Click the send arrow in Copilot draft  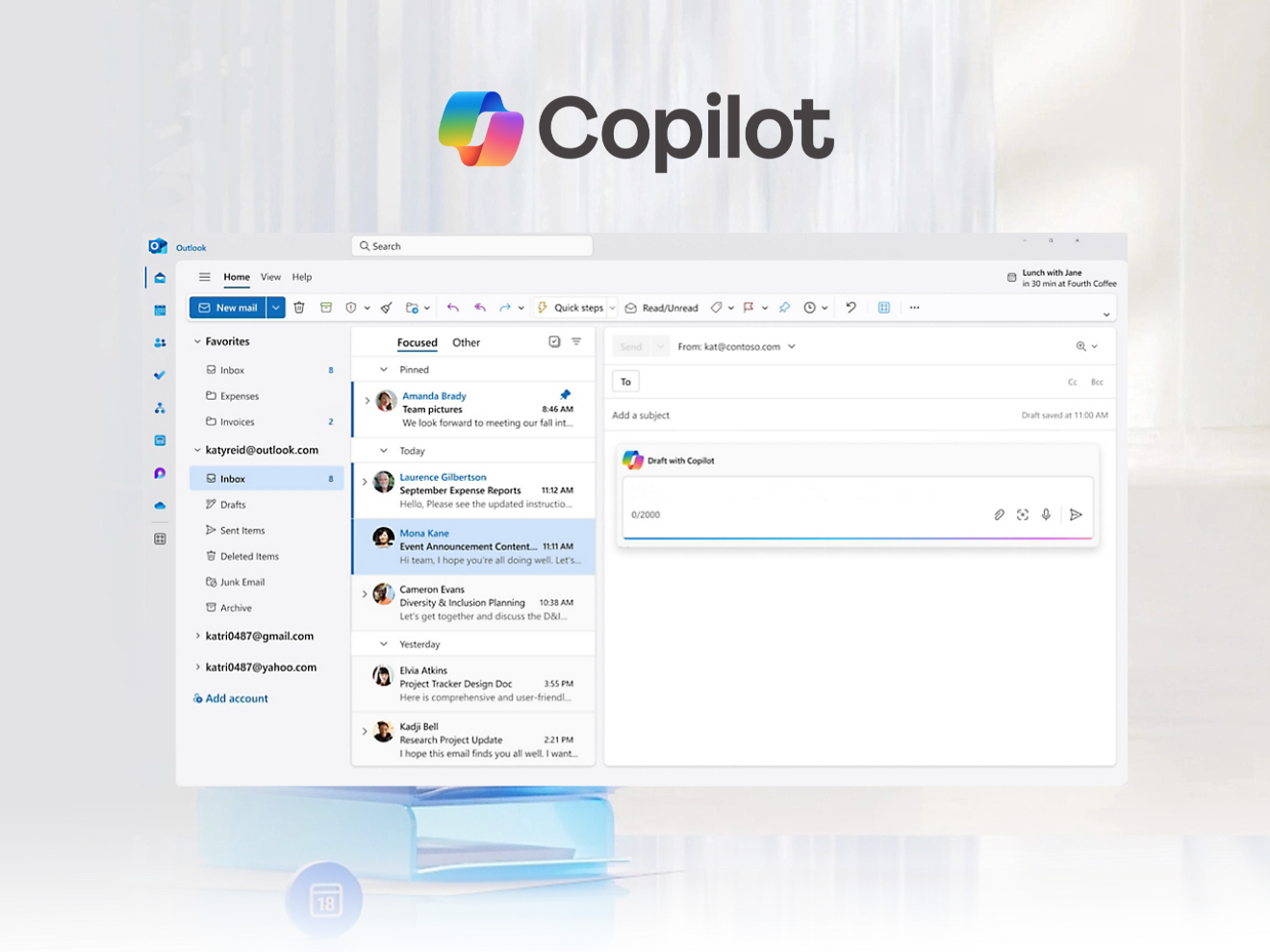[x=1076, y=514]
